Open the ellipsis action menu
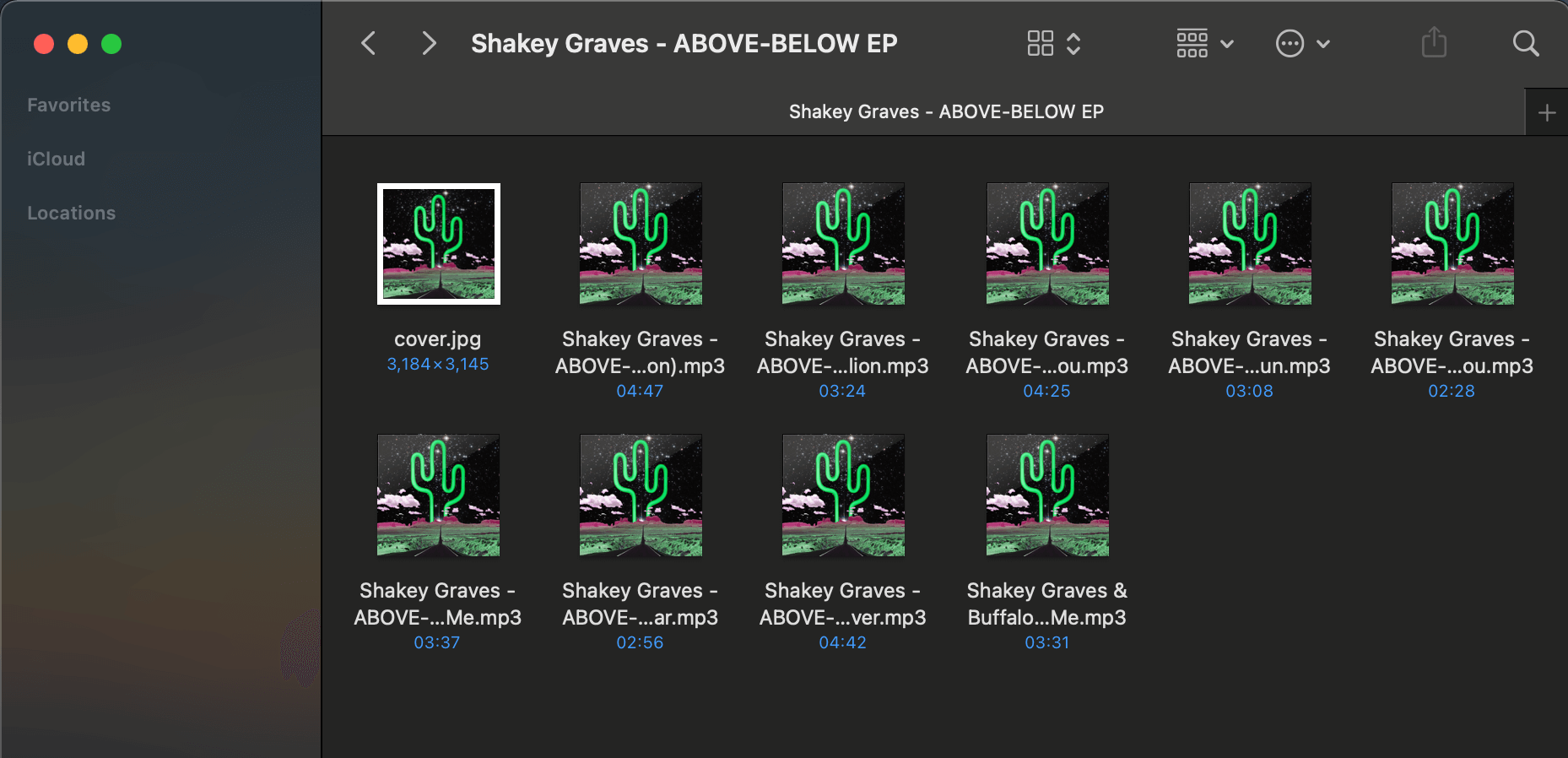 [x=1303, y=43]
